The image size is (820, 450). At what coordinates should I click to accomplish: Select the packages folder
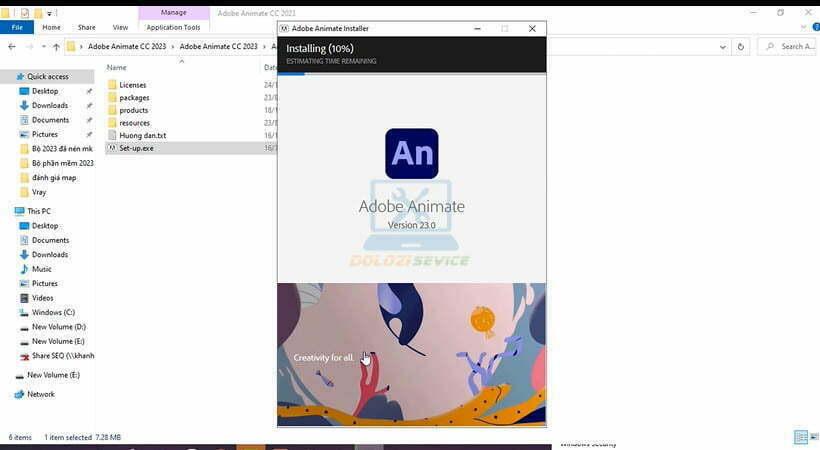click(x=134, y=97)
